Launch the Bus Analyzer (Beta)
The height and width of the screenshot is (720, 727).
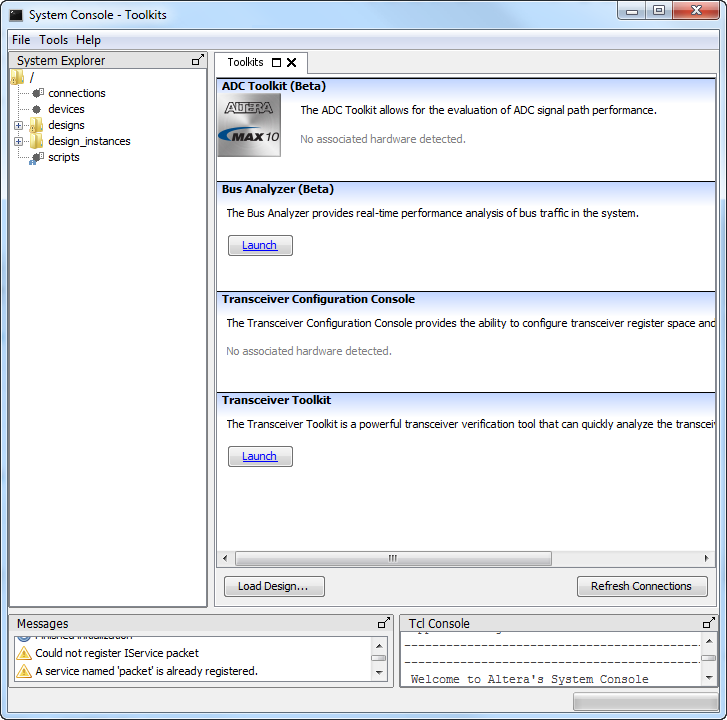260,245
